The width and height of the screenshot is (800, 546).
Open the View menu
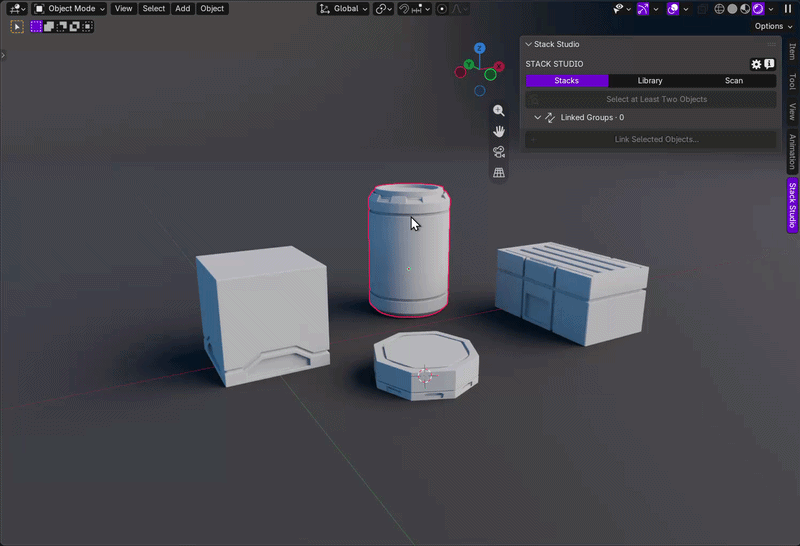123,9
